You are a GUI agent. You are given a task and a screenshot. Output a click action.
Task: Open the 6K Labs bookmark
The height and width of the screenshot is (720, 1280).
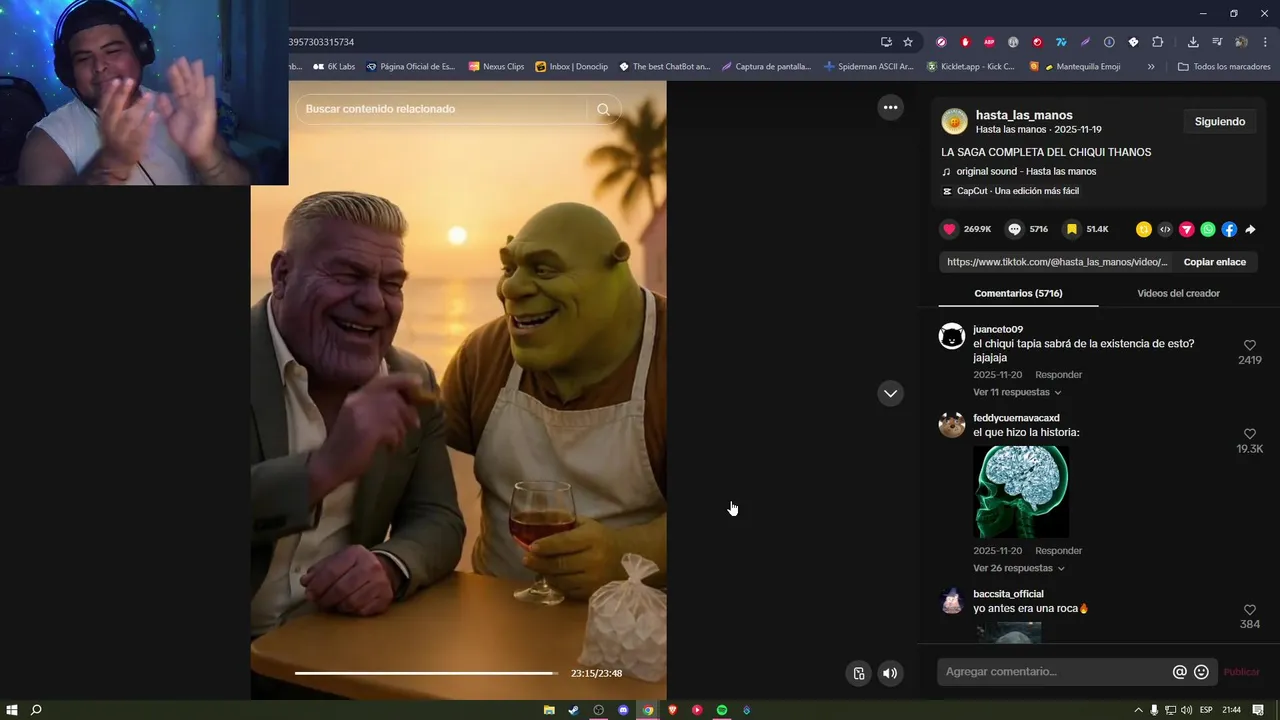click(x=334, y=67)
